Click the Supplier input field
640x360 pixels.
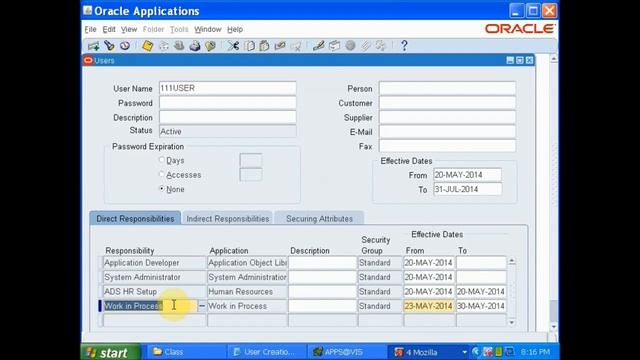[447, 117]
